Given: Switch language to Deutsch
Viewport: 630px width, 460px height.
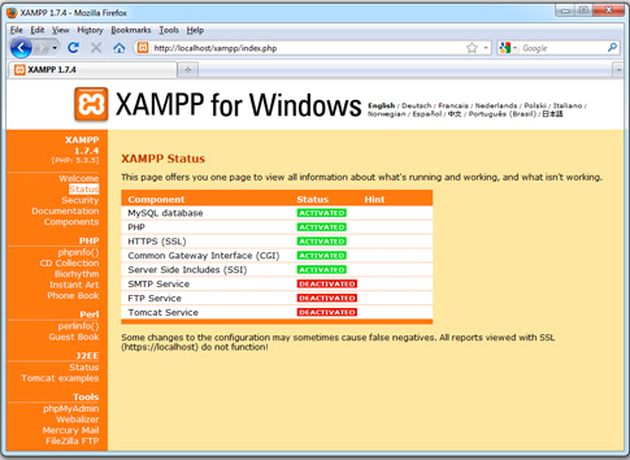Looking at the screenshot, I should click(416, 106).
